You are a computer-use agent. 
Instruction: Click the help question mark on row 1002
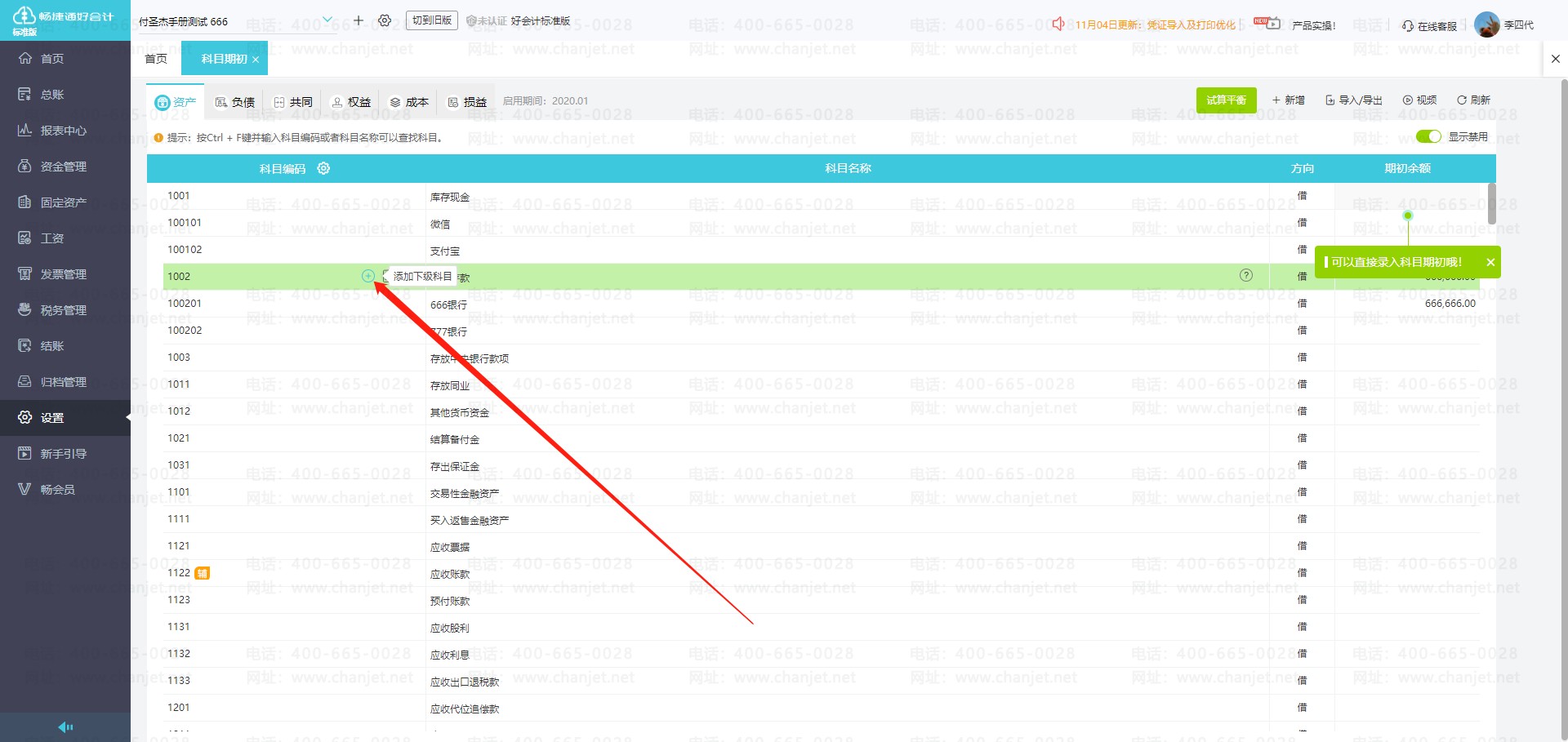pyautogui.click(x=1245, y=275)
